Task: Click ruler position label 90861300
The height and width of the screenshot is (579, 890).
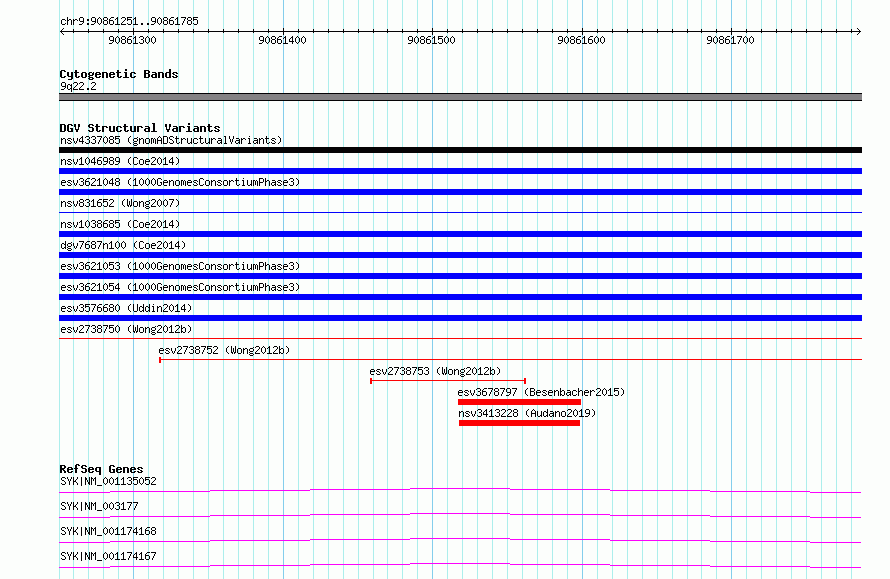Action: pos(132,40)
